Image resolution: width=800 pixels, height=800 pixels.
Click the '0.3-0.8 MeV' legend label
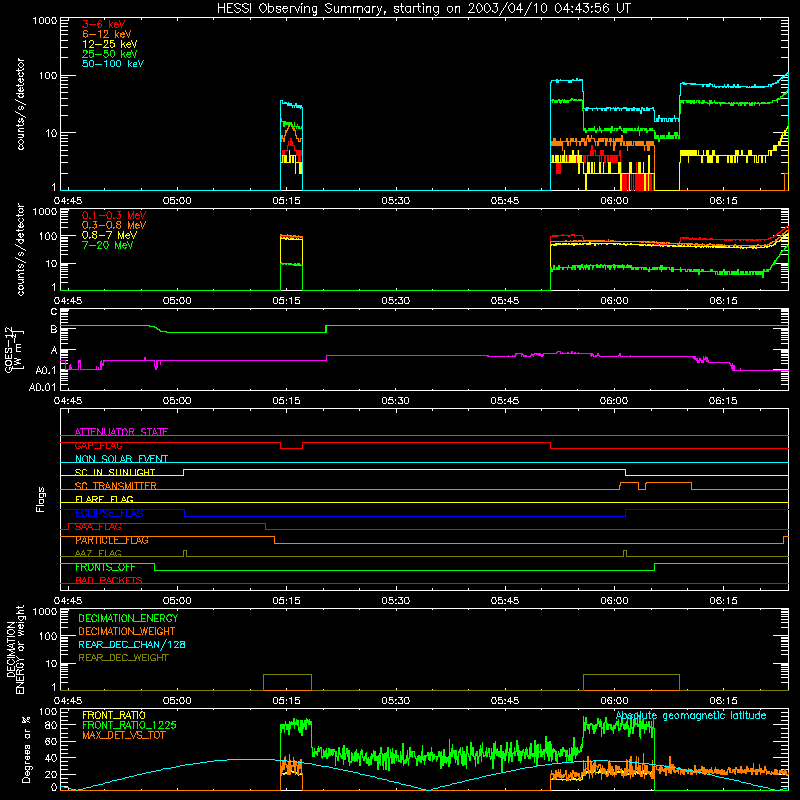pos(114,225)
